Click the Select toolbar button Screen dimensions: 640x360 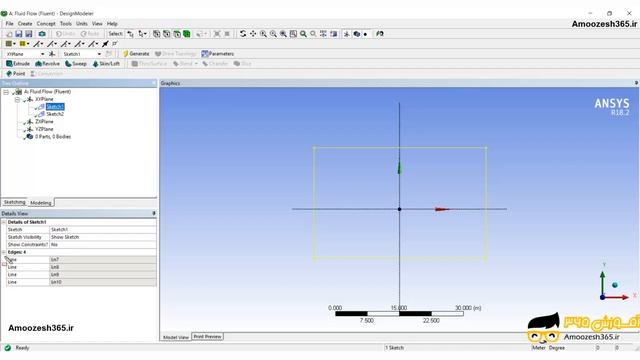115,34
